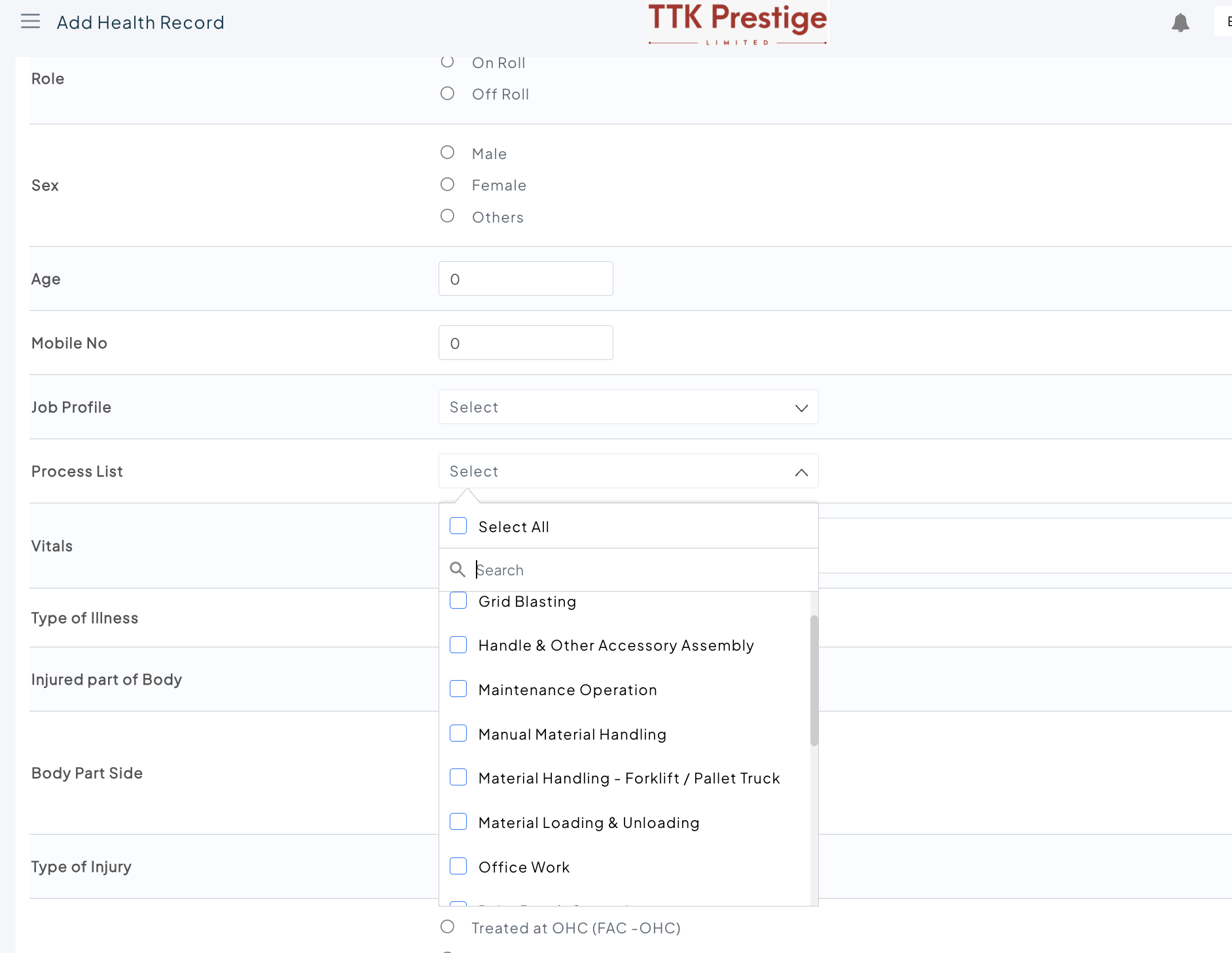Enable Maintenance Operation process checkbox
This screenshot has height=953, width=1232.
click(458, 689)
